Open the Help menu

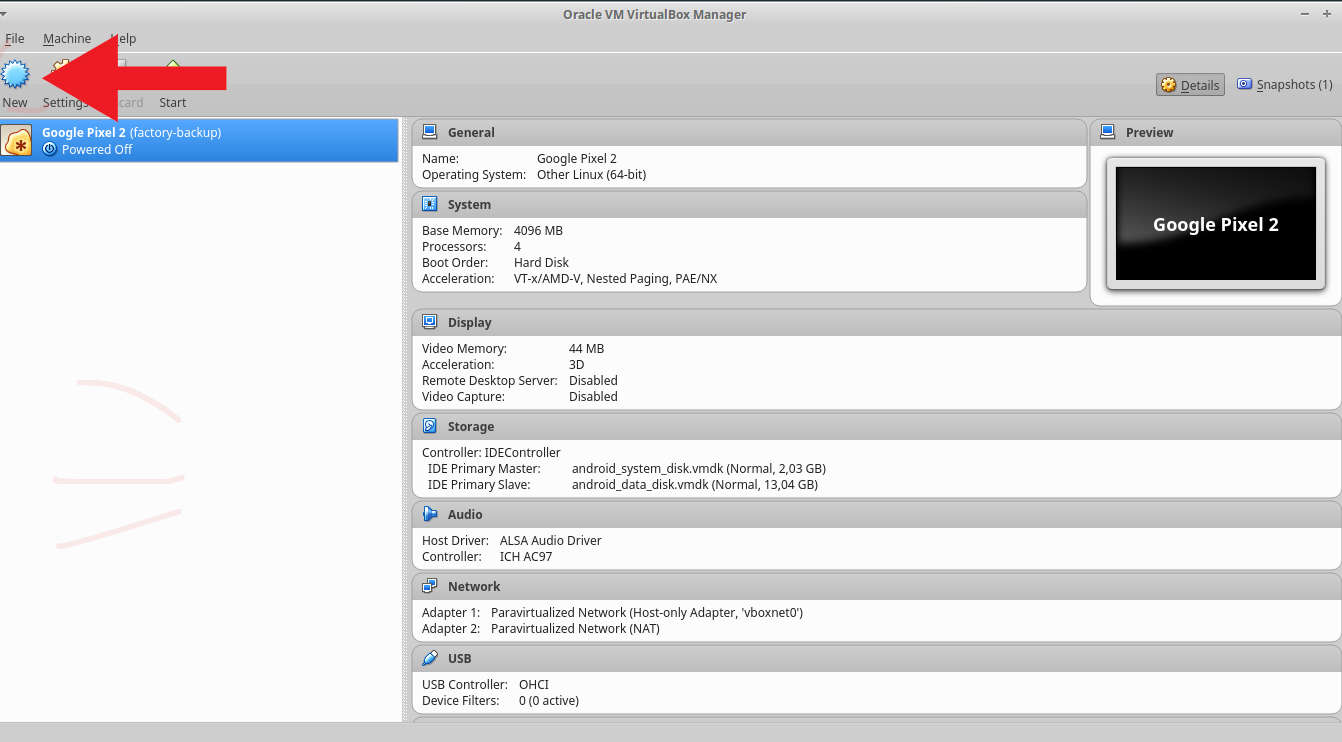click(123, 38)
